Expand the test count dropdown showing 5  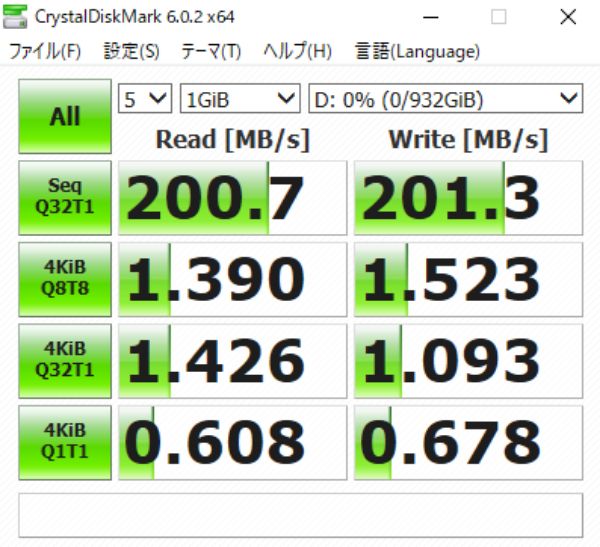pos(145,98)
